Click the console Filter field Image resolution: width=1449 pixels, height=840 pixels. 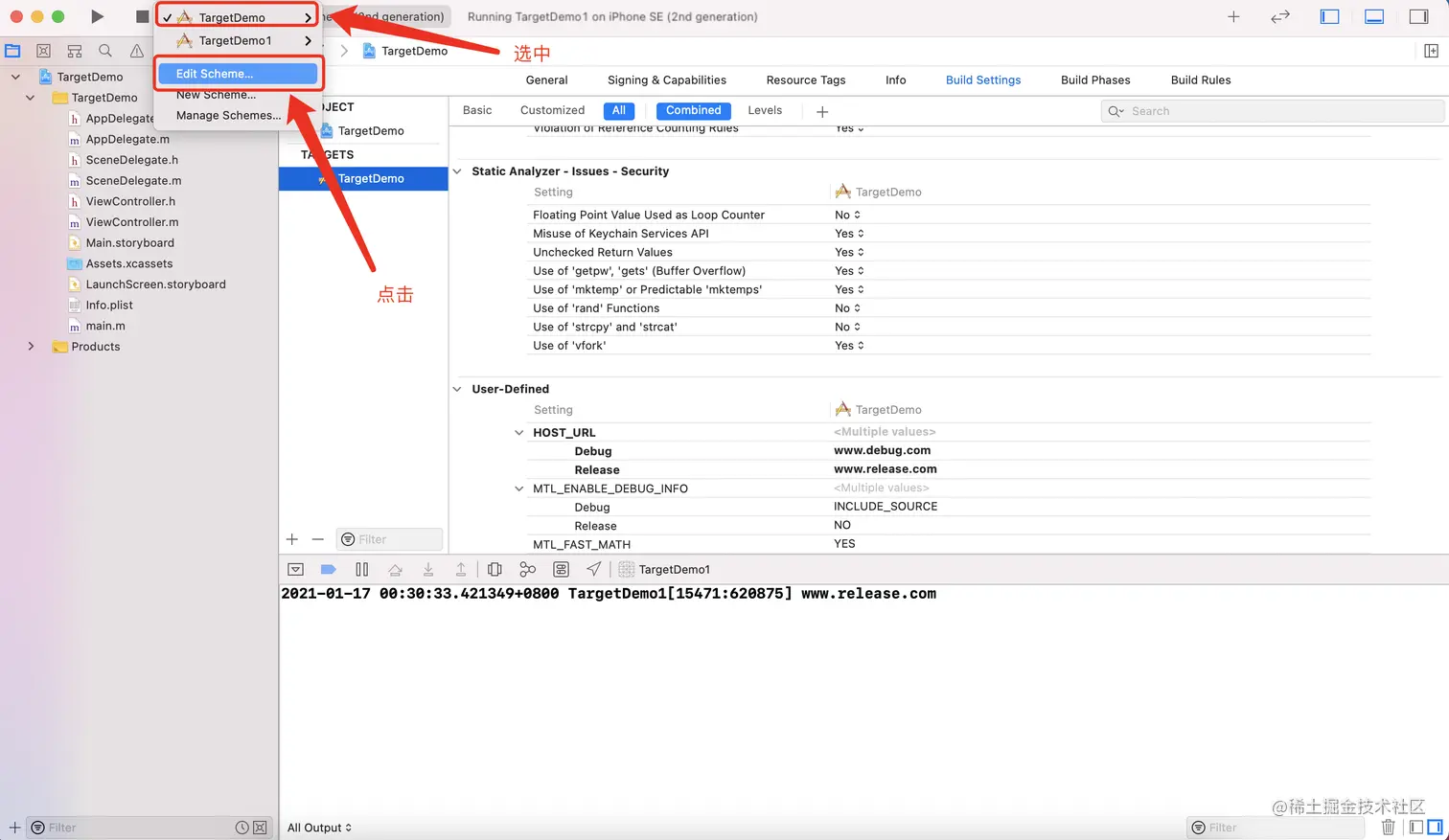pyautogui.click(x=1276, y=828)
